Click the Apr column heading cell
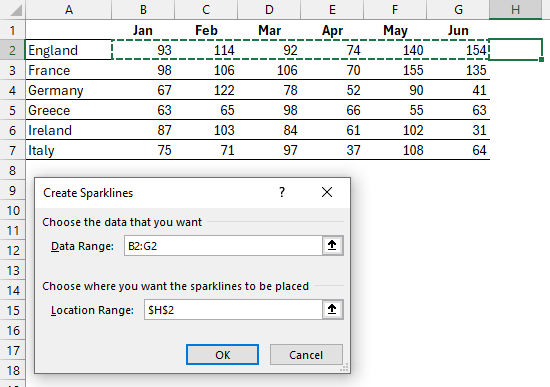This screenshot has width=550, height=387. click(332, 30)
